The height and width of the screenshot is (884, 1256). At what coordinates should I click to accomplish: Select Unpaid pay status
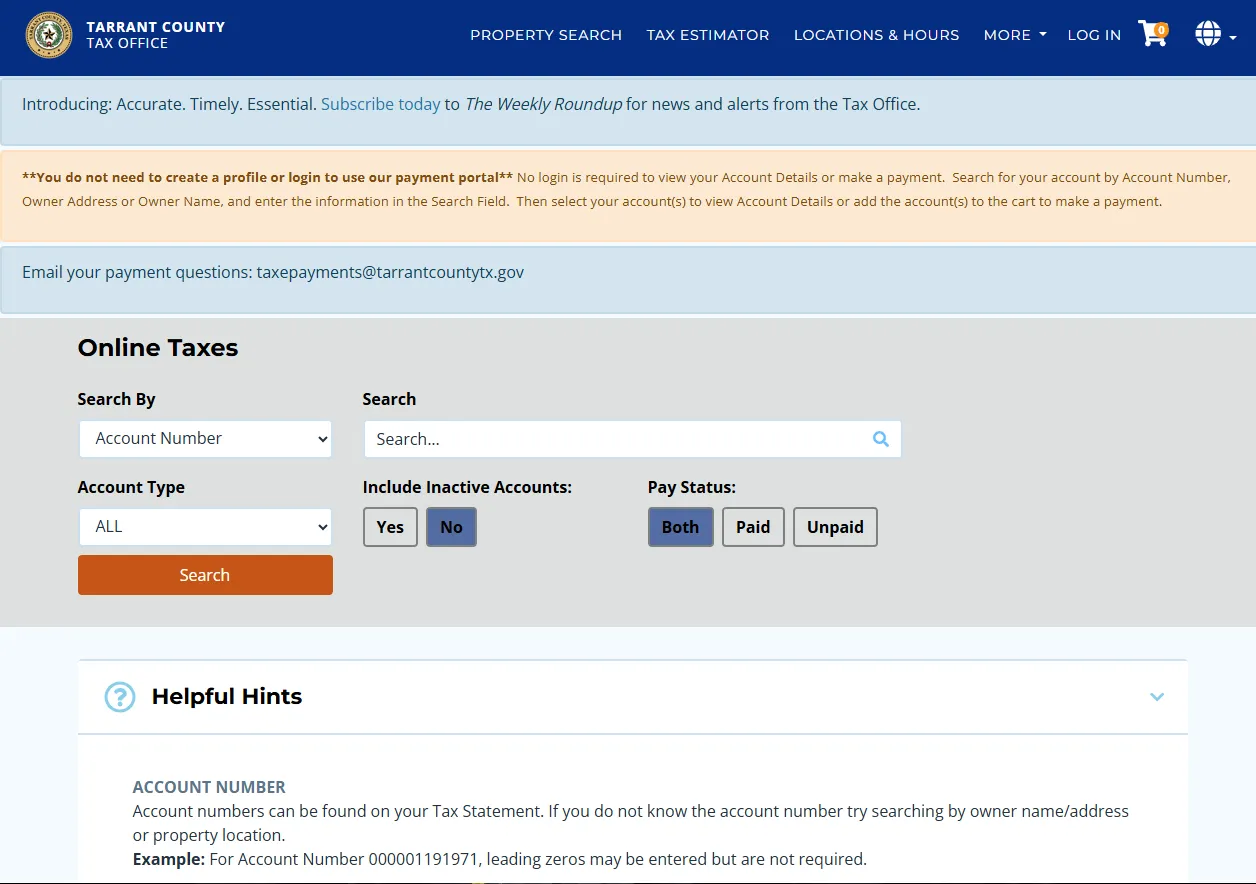pos(835,527)
